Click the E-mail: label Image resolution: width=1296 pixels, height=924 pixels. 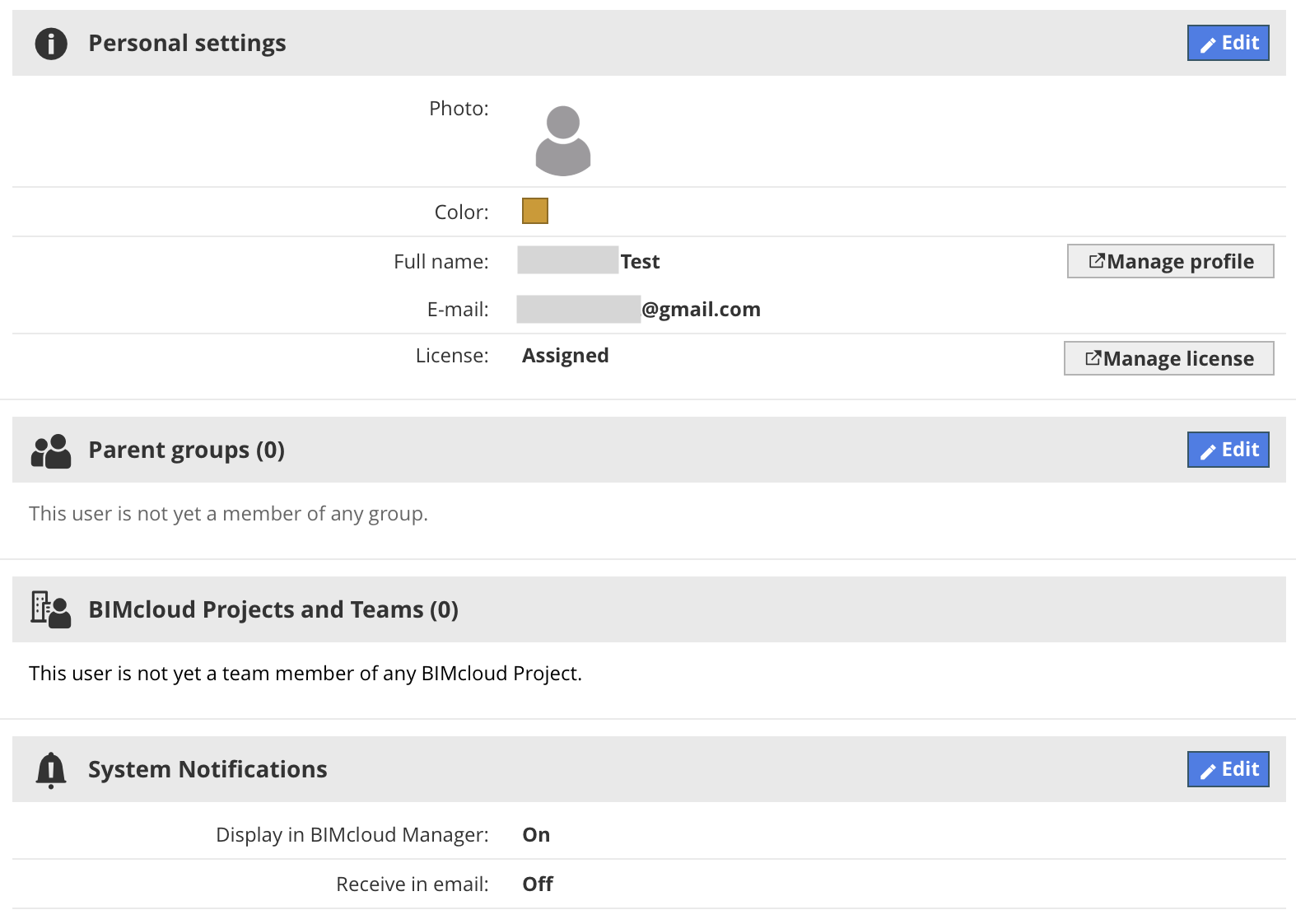coord(457,309)
